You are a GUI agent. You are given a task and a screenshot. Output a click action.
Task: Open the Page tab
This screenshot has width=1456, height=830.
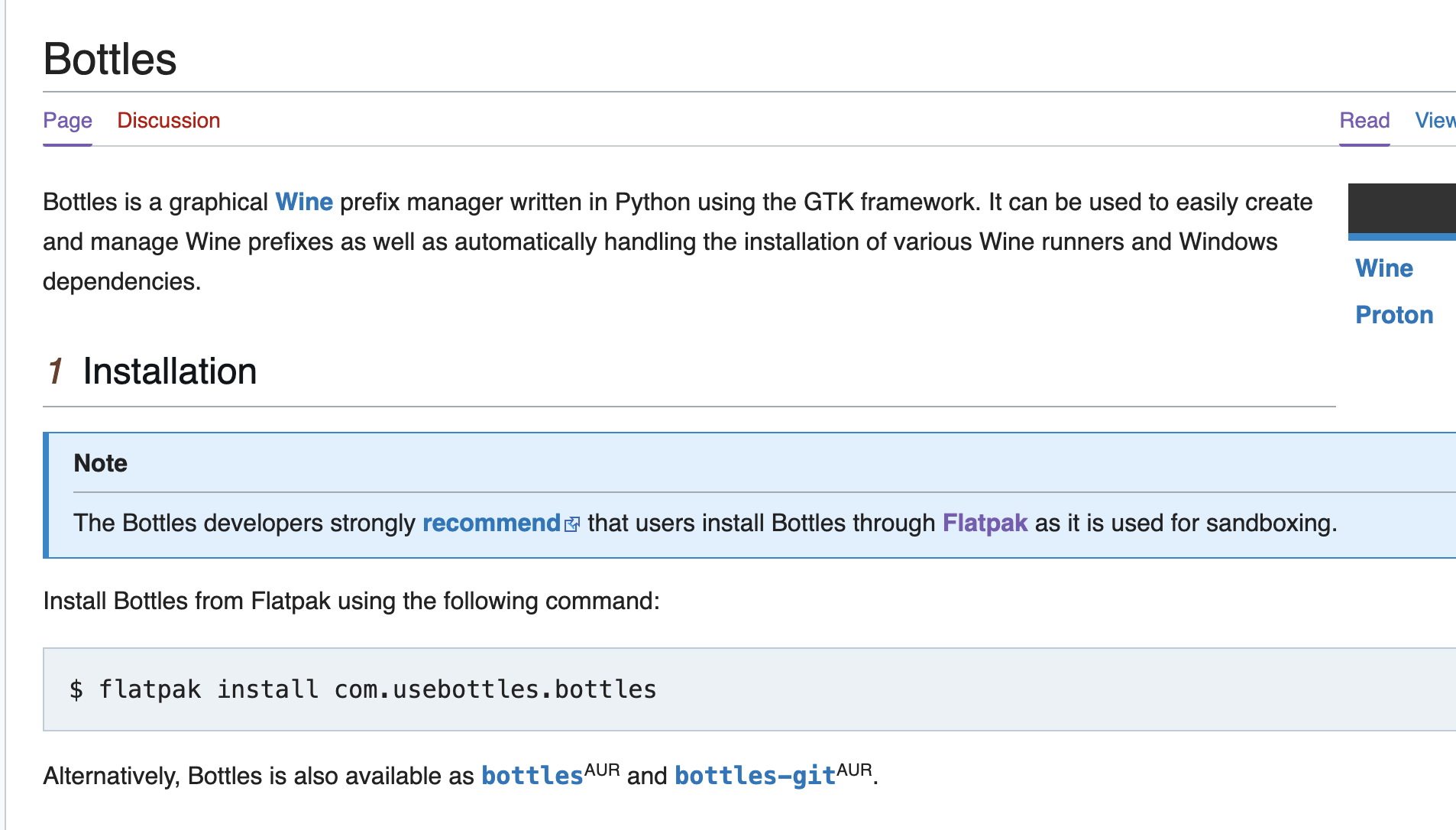point(67,121)
